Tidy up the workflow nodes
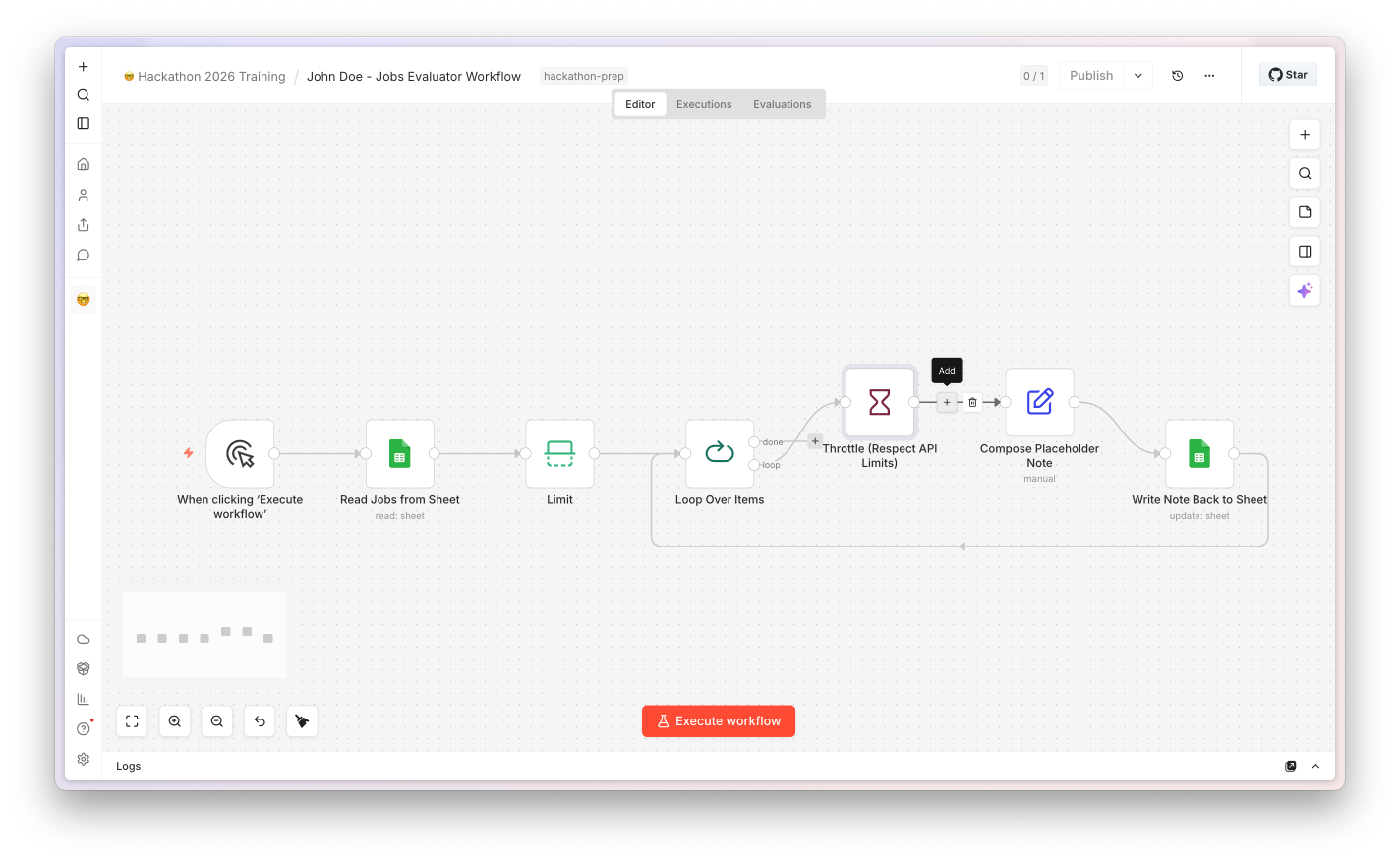 (x=302, y=721)
